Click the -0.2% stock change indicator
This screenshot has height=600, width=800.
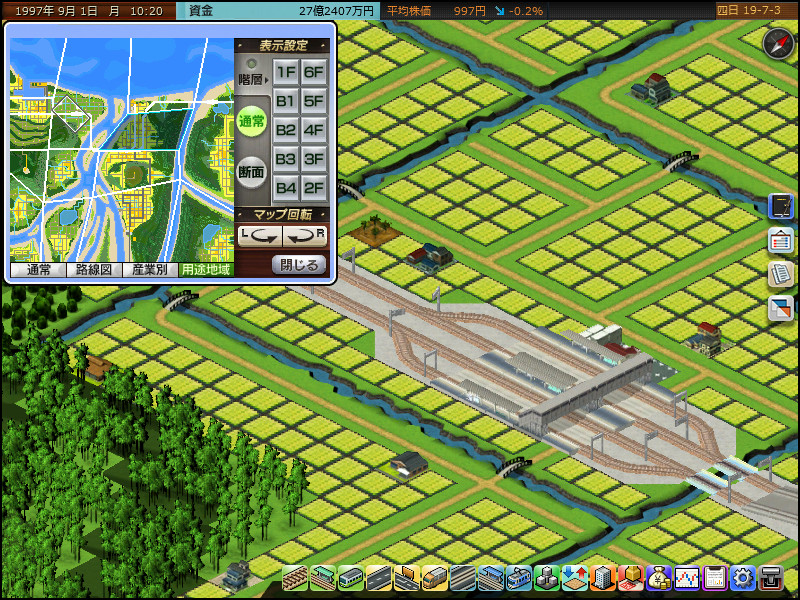(x=519, y=11)
